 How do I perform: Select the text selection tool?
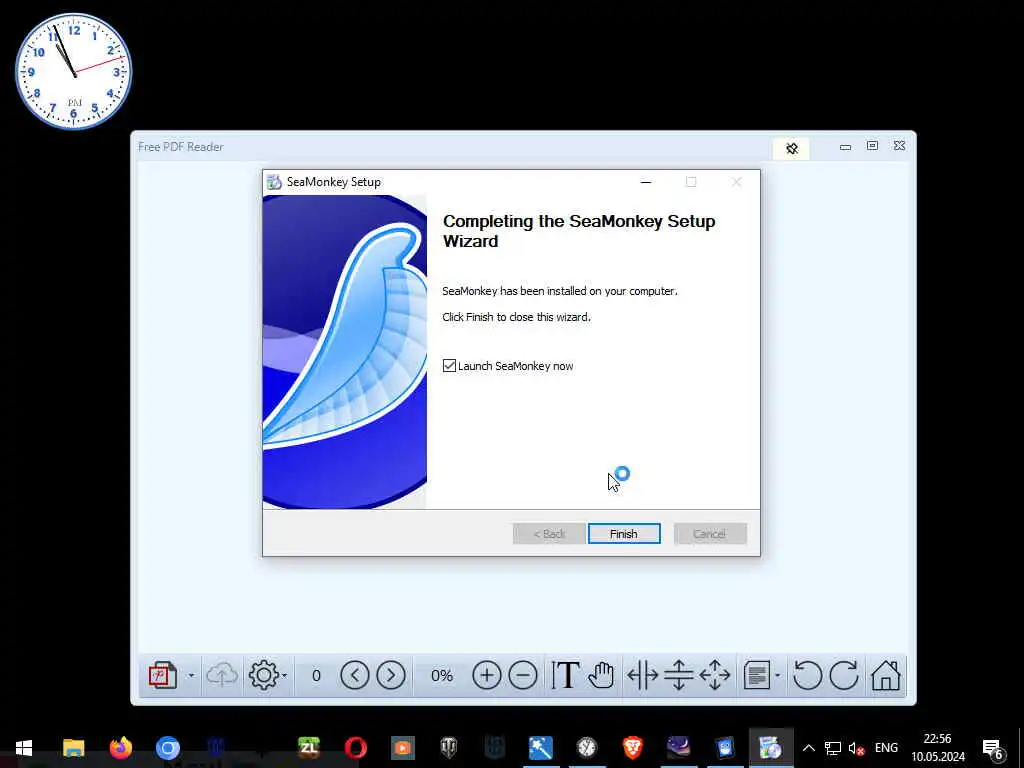pos(565,675)
